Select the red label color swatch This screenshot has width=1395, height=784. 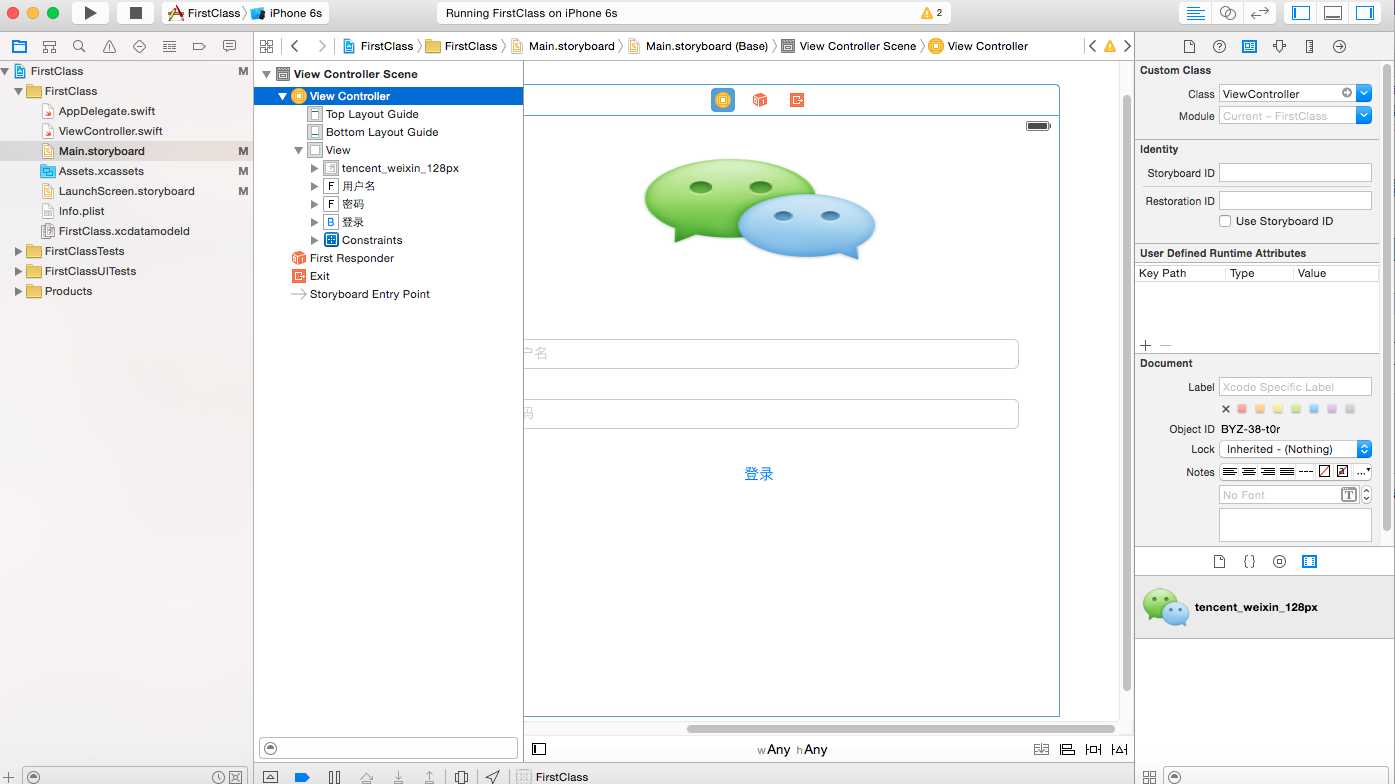(x=1242, y=409)
